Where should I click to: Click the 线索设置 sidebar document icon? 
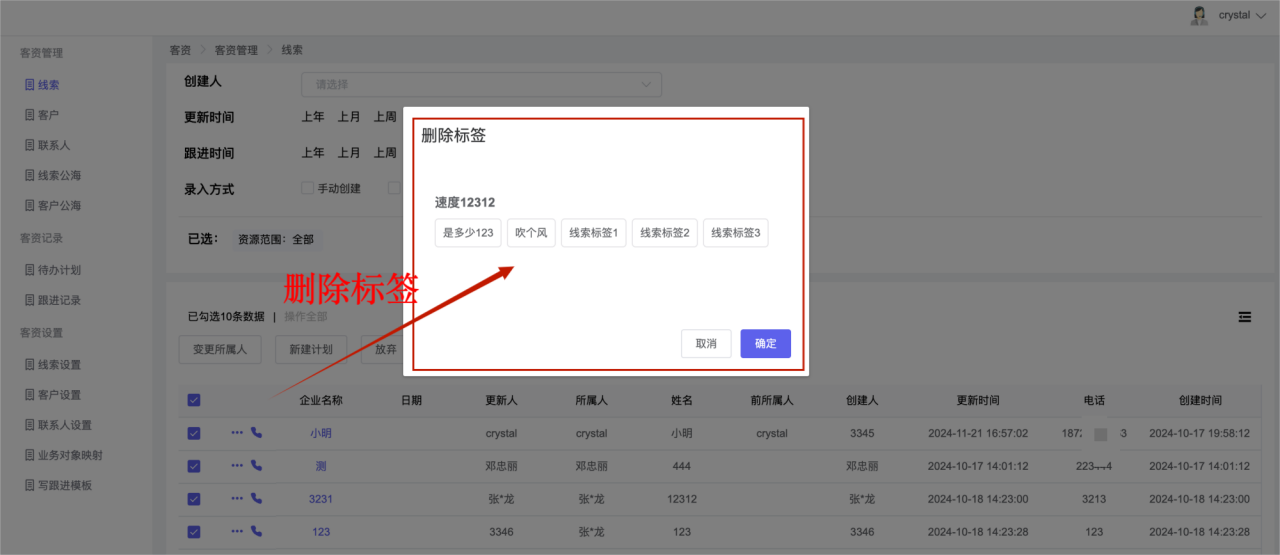pyautogui.click(x=30, y=365)
